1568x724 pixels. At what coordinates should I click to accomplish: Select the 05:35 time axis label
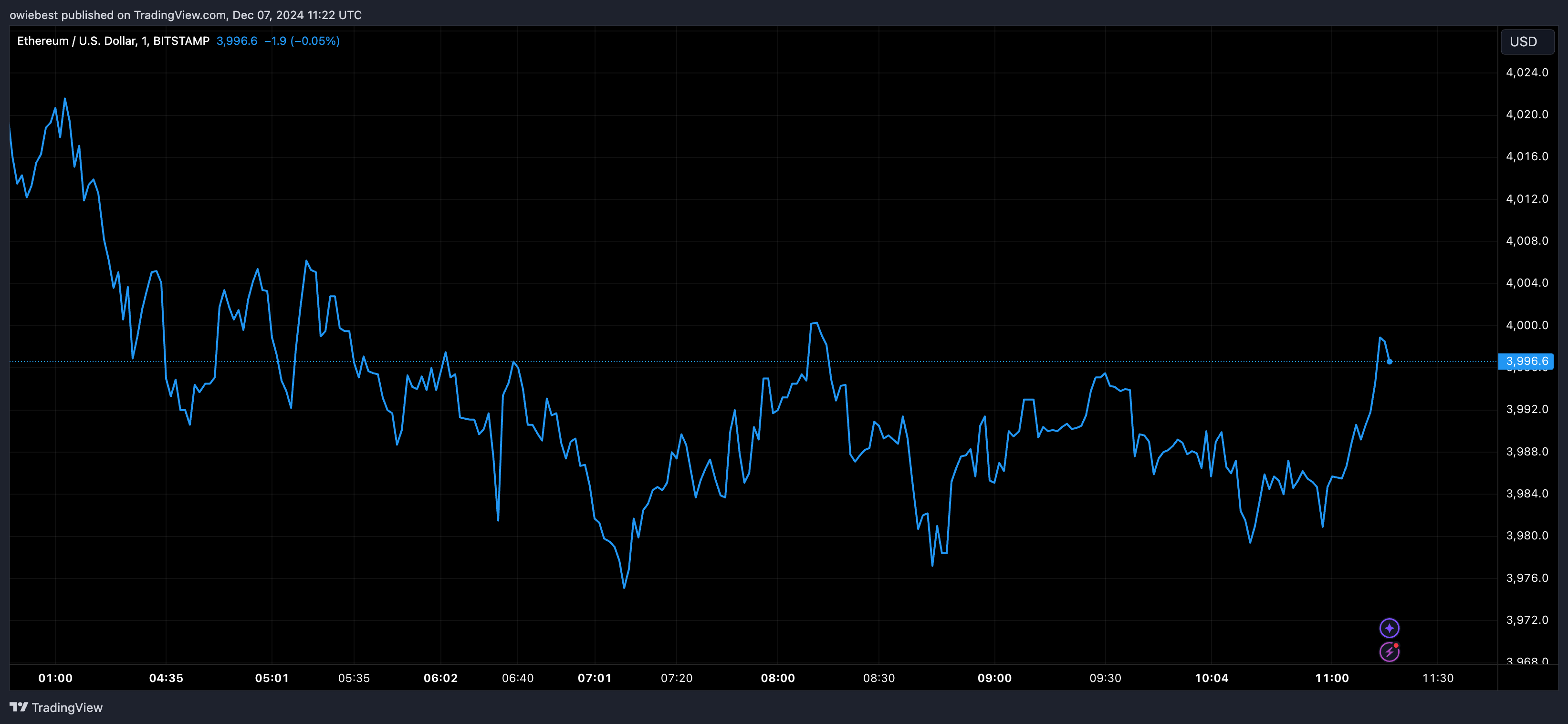pyautogui.click(x=354, y=678)
